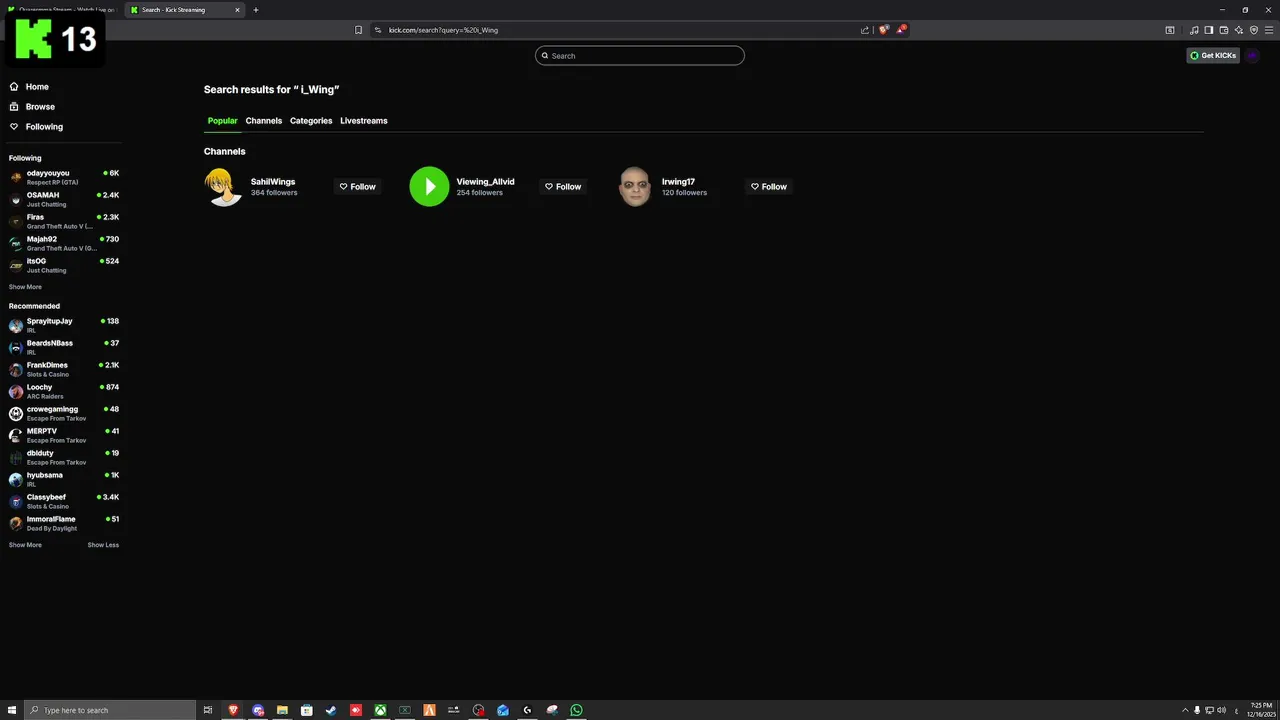Click the Kick search input field
This screenshot has width=1280, height=720.
[x=640, y=56]
